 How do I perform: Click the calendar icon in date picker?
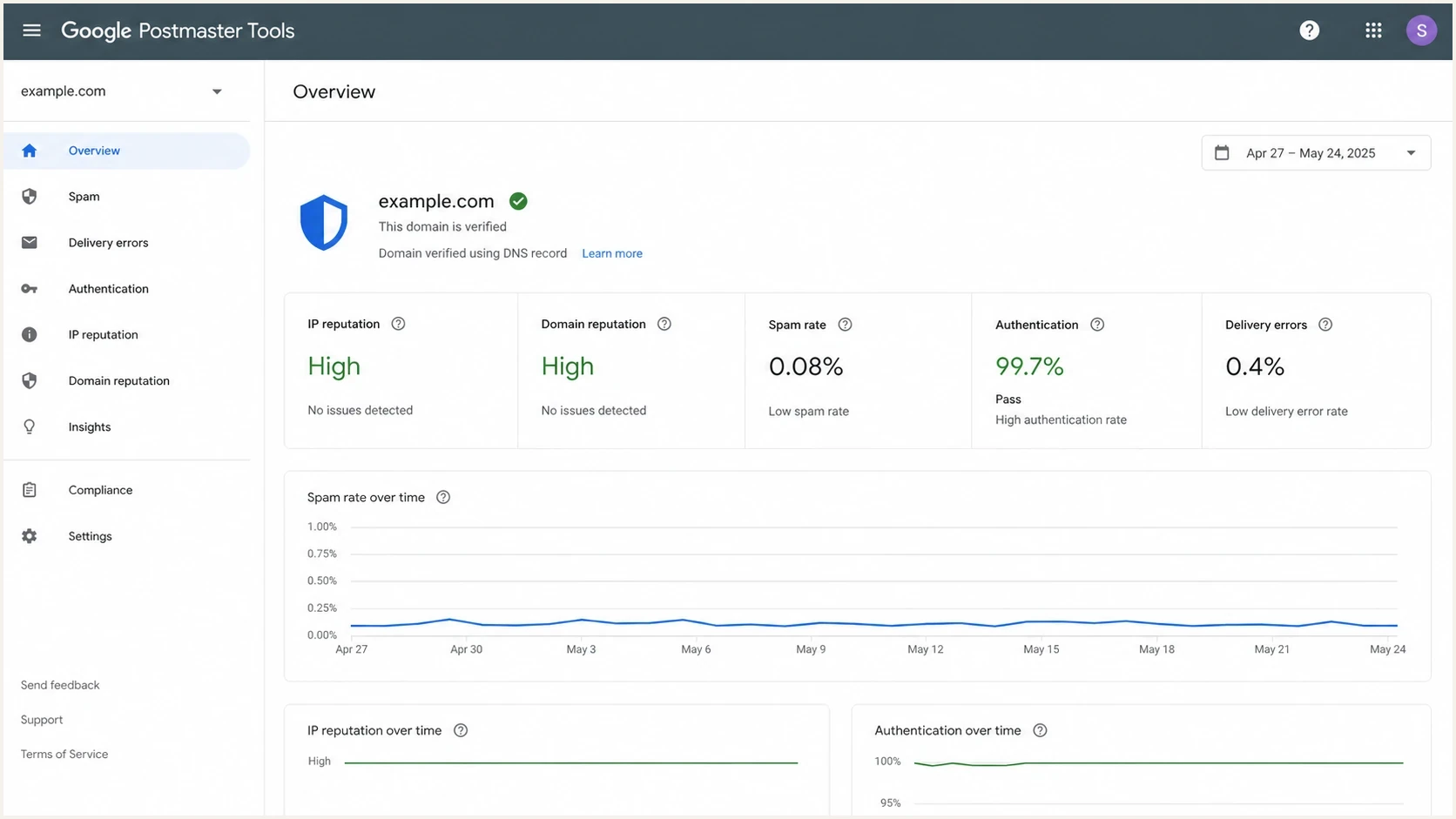coord(1222,153)
